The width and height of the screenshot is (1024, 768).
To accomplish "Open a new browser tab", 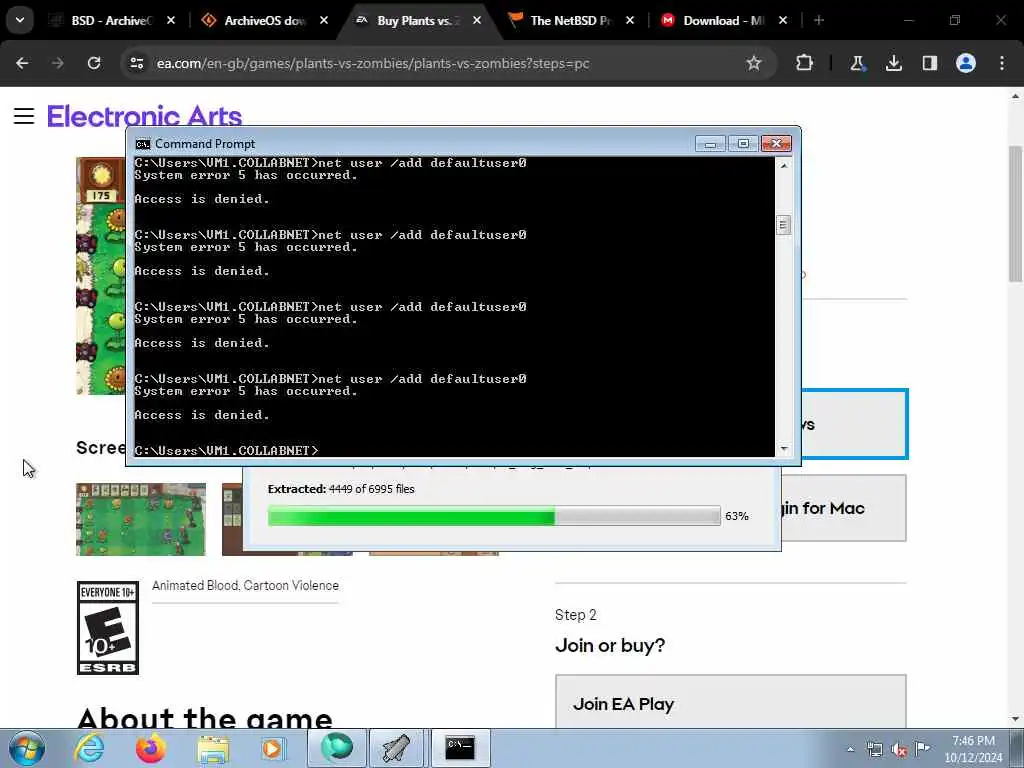I will tap(819, 21).
